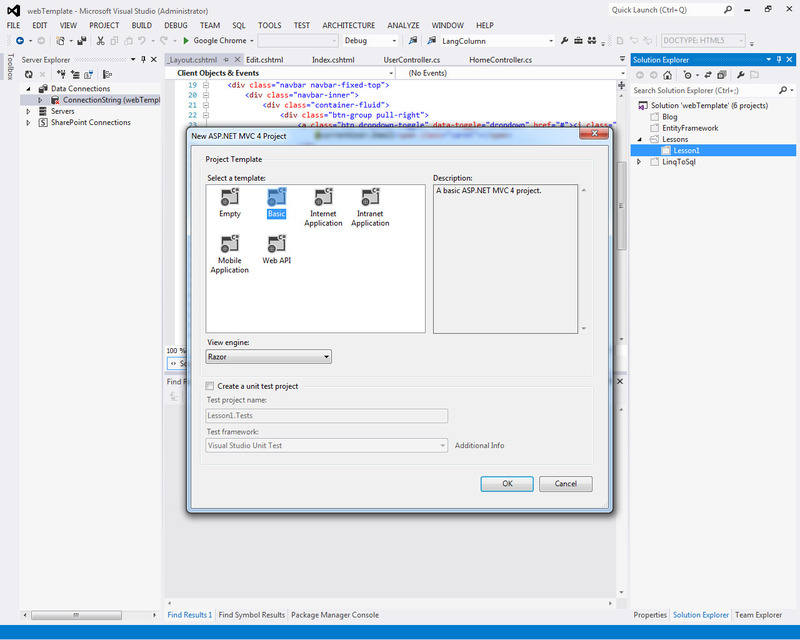This screenshot has height=640, width=800.
Task: Close the New ASP.NET MVC 4 Project dialog
Action: click(x=594, y=133)
